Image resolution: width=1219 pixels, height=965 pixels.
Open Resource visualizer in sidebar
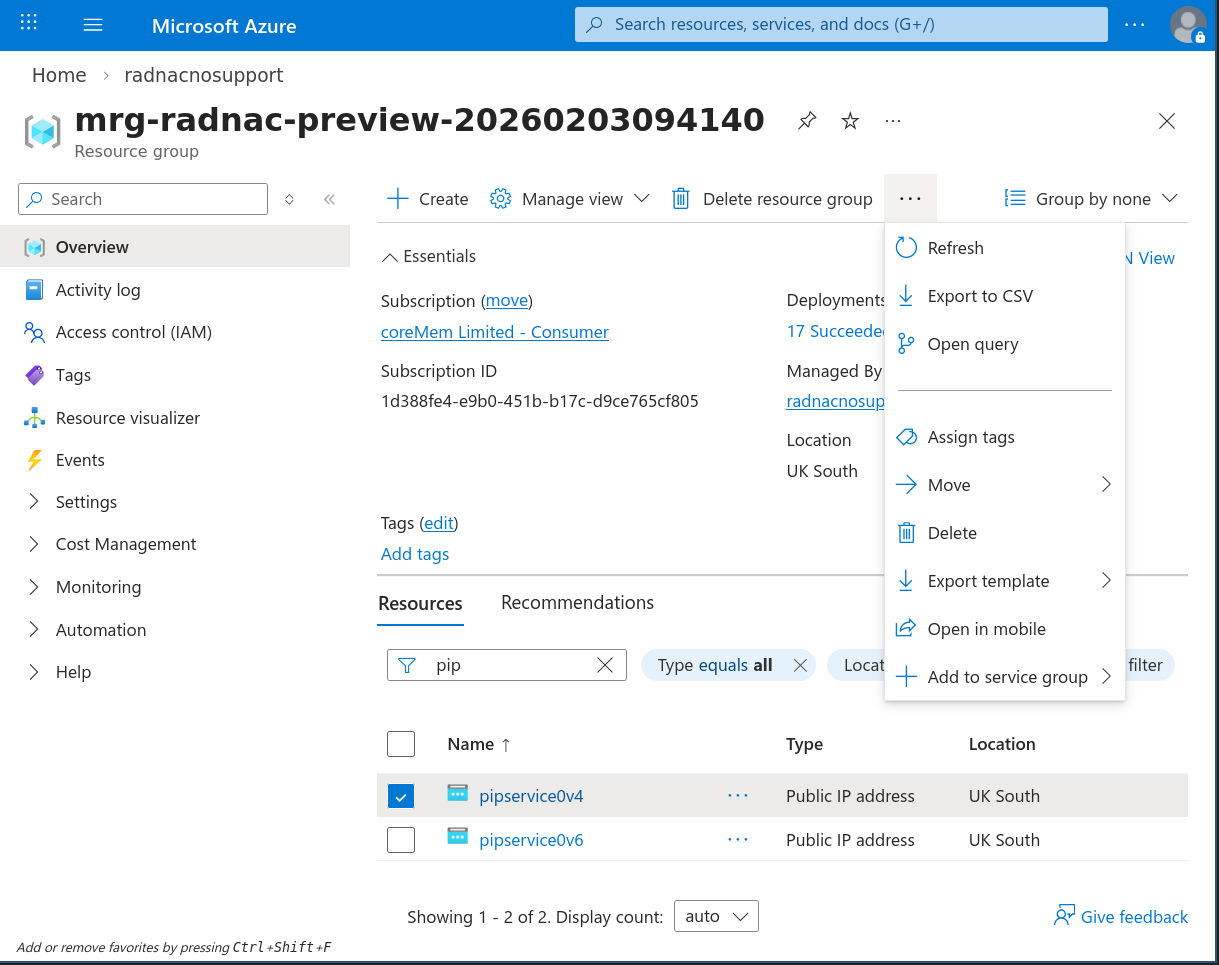[x=127, y=418]
